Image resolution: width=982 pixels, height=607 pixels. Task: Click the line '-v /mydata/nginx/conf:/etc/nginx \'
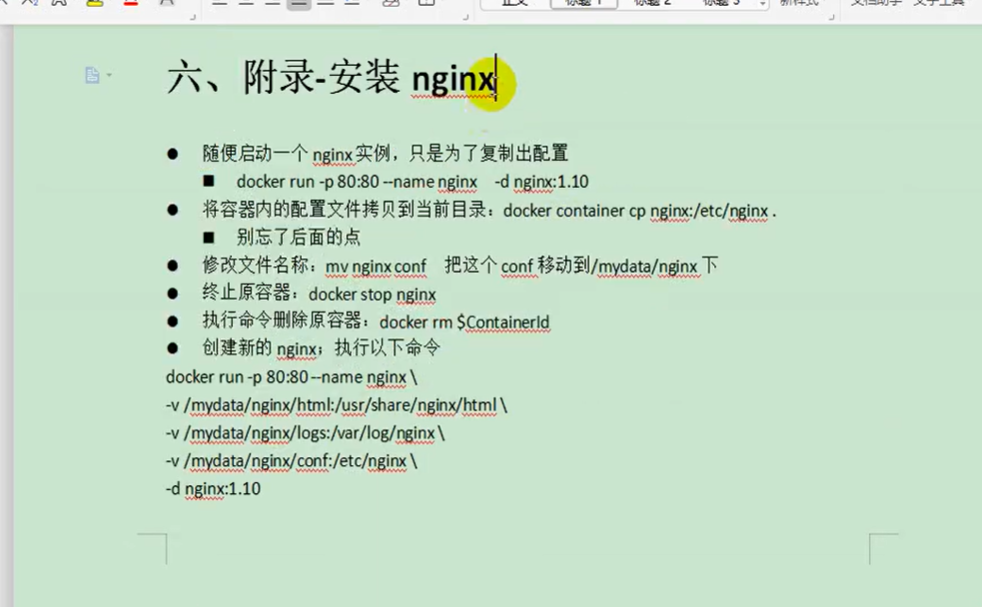click(291, 461)
